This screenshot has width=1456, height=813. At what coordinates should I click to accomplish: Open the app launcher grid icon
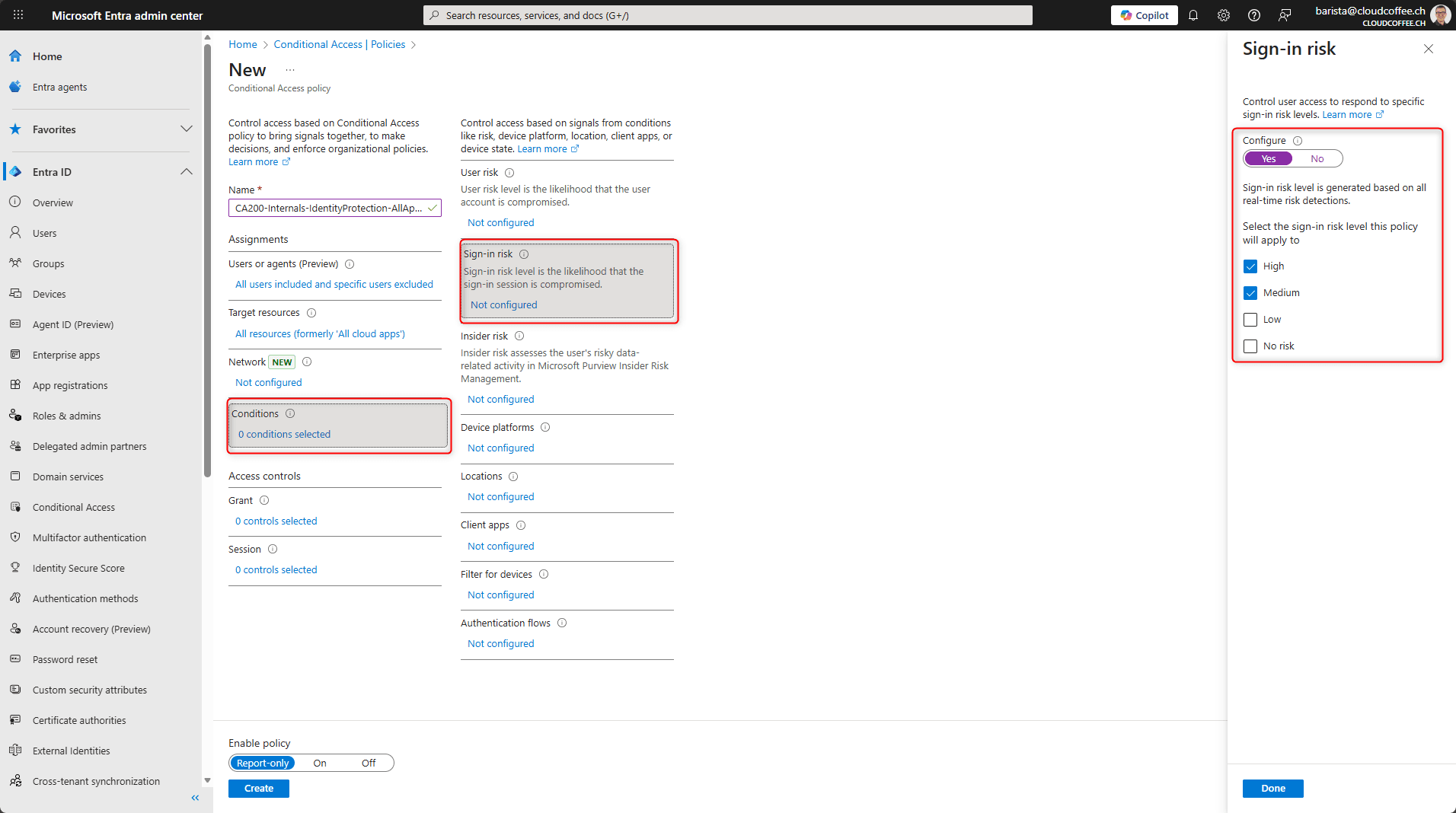[18, 14]
